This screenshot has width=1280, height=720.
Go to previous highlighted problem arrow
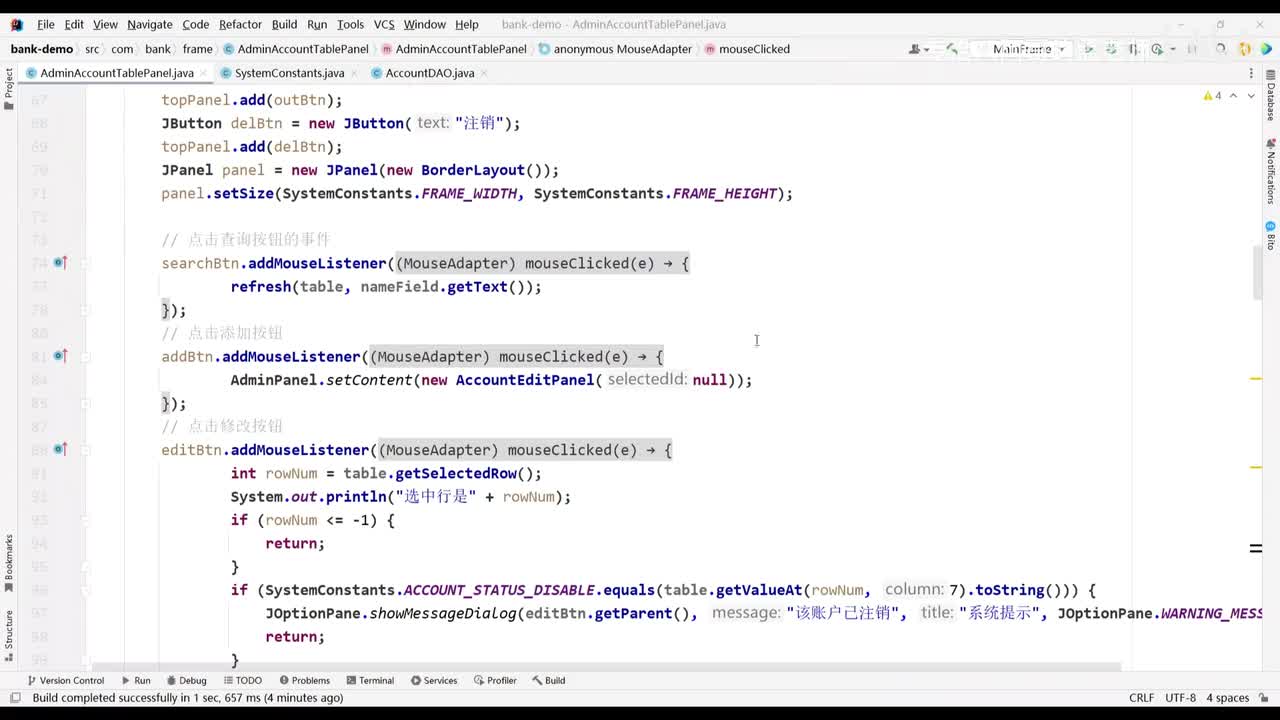click(1233, 96)
